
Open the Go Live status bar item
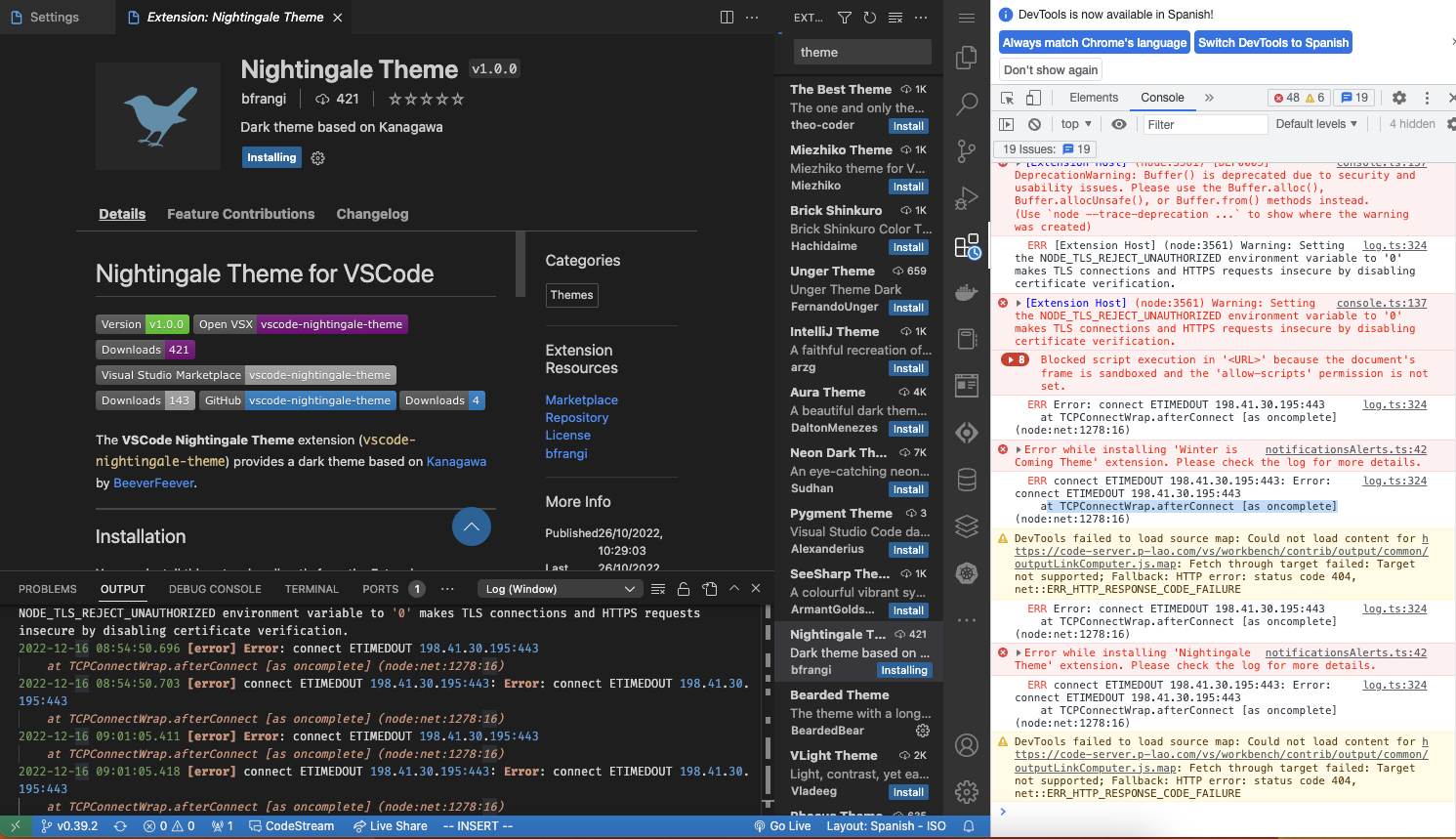[782, 826]
